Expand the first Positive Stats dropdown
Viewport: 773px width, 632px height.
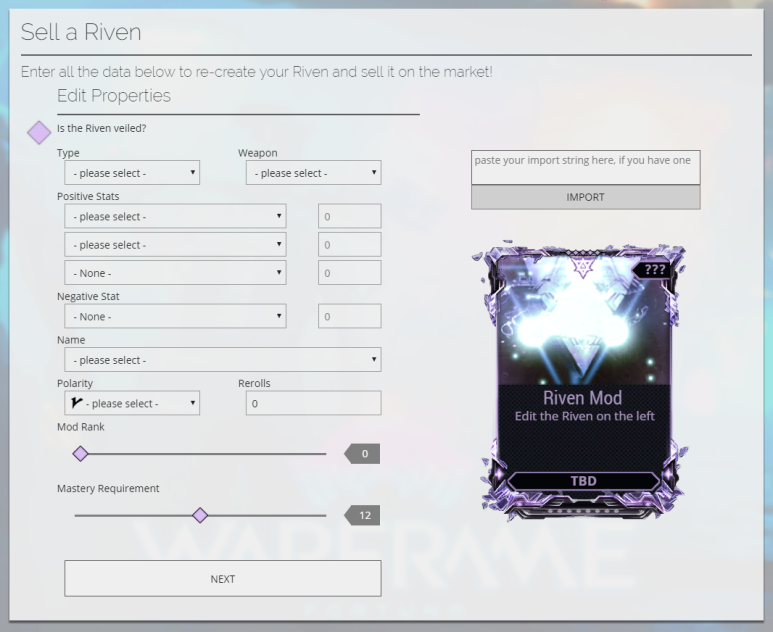pos(175,216)
